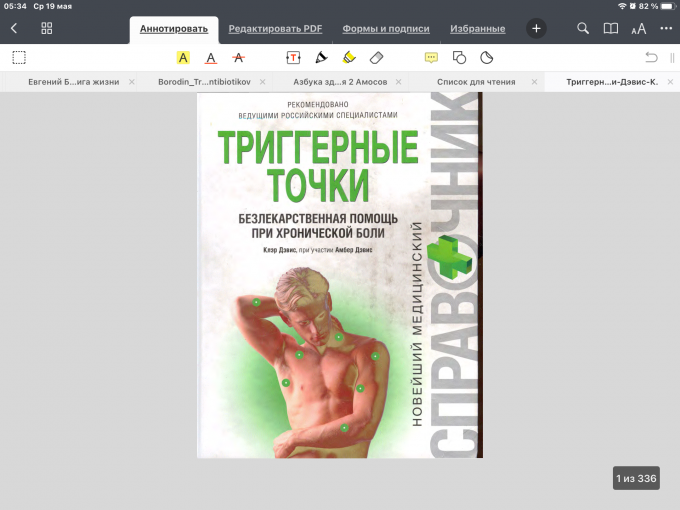This screenshot has height=510, width=680.
Task: Select the yellow text highlight tool
Action: 183,58
